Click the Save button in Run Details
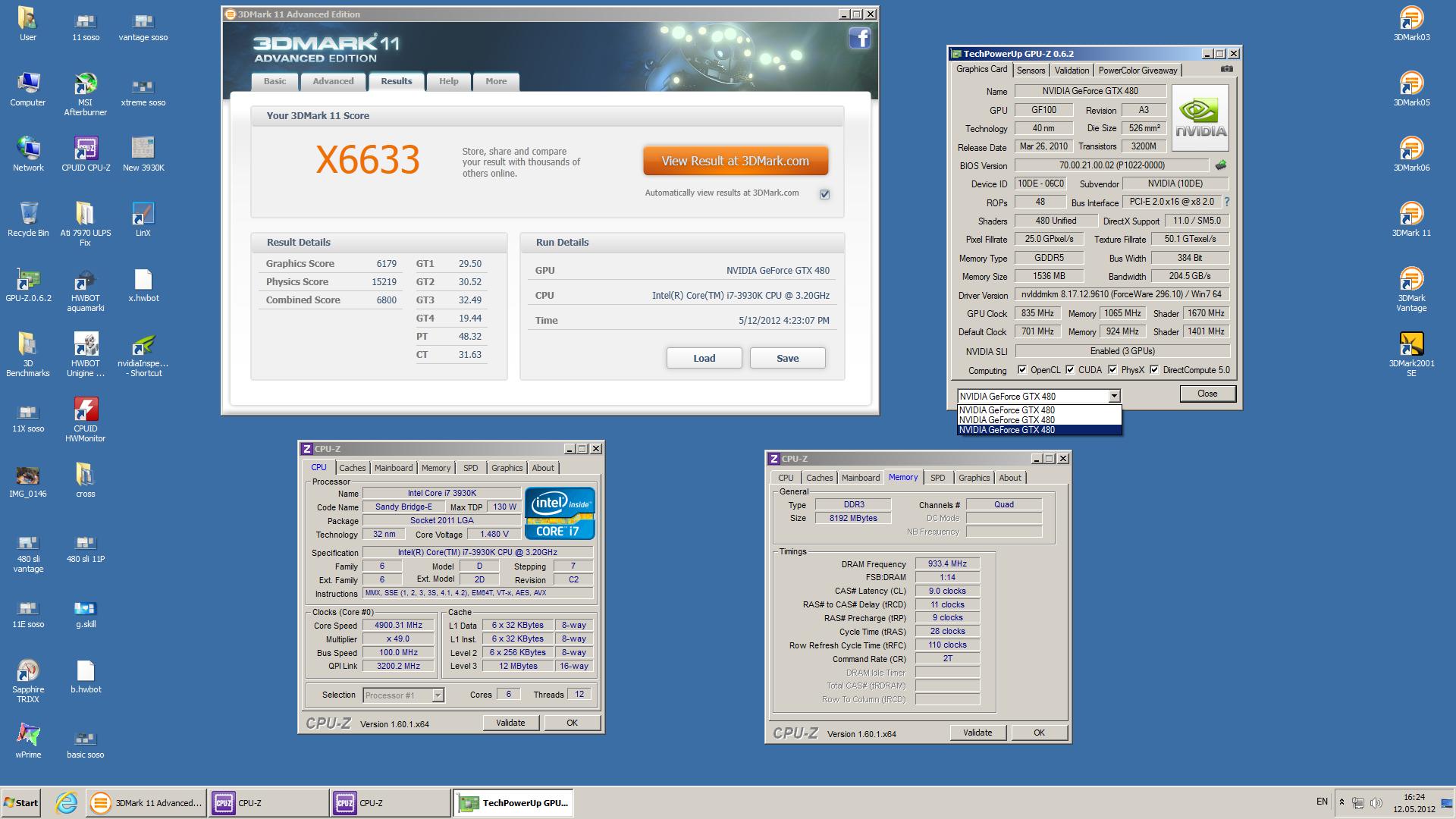The height and width of the screenshot is (819, 1456). coord(787,359)
